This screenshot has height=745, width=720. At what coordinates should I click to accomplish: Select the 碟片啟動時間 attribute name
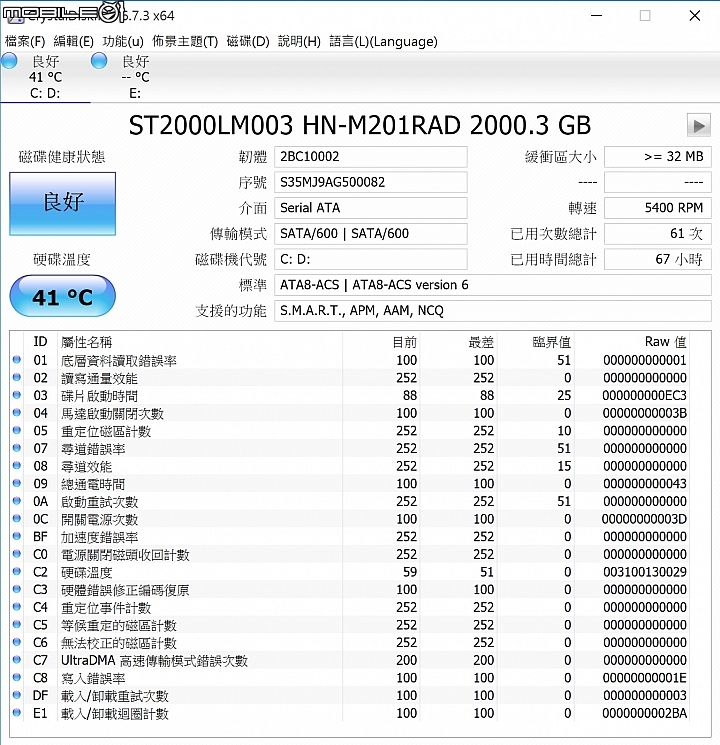pos(99,396)
